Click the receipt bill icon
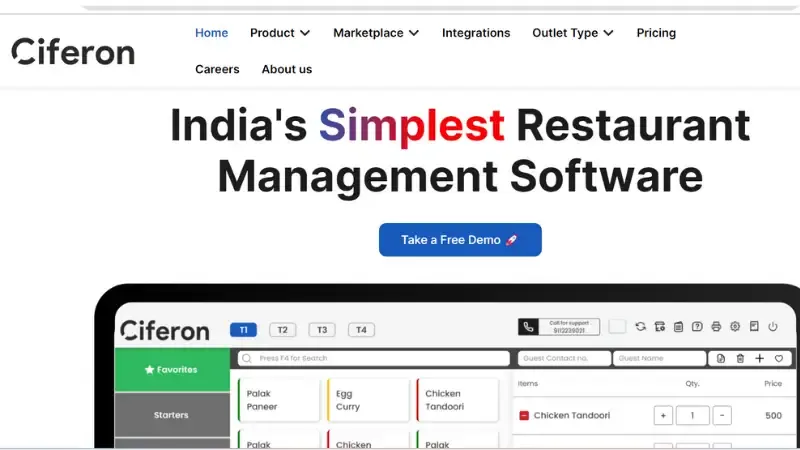Viewport: 800px width, 450px height. click(x=754, y=327)
